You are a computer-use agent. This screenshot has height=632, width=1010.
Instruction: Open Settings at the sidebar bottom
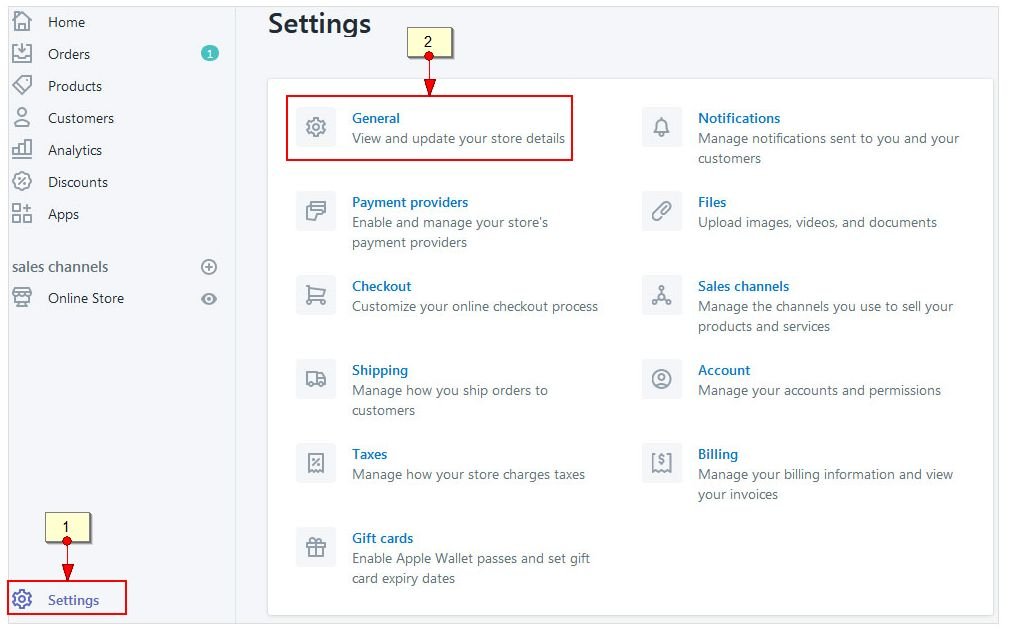click(73, 600)
